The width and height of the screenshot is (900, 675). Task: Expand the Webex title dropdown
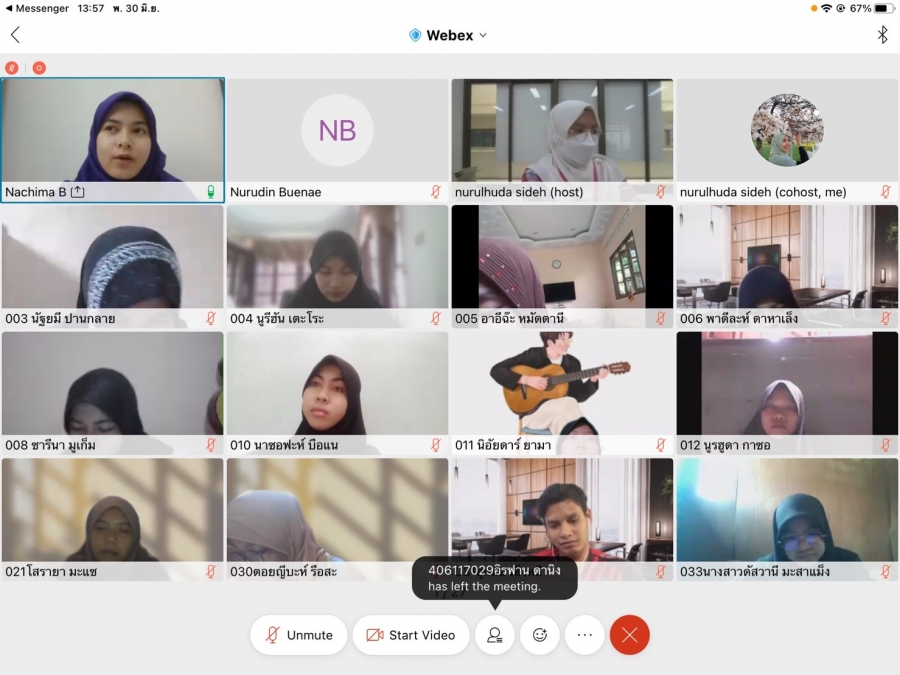(x=483, y=35)
